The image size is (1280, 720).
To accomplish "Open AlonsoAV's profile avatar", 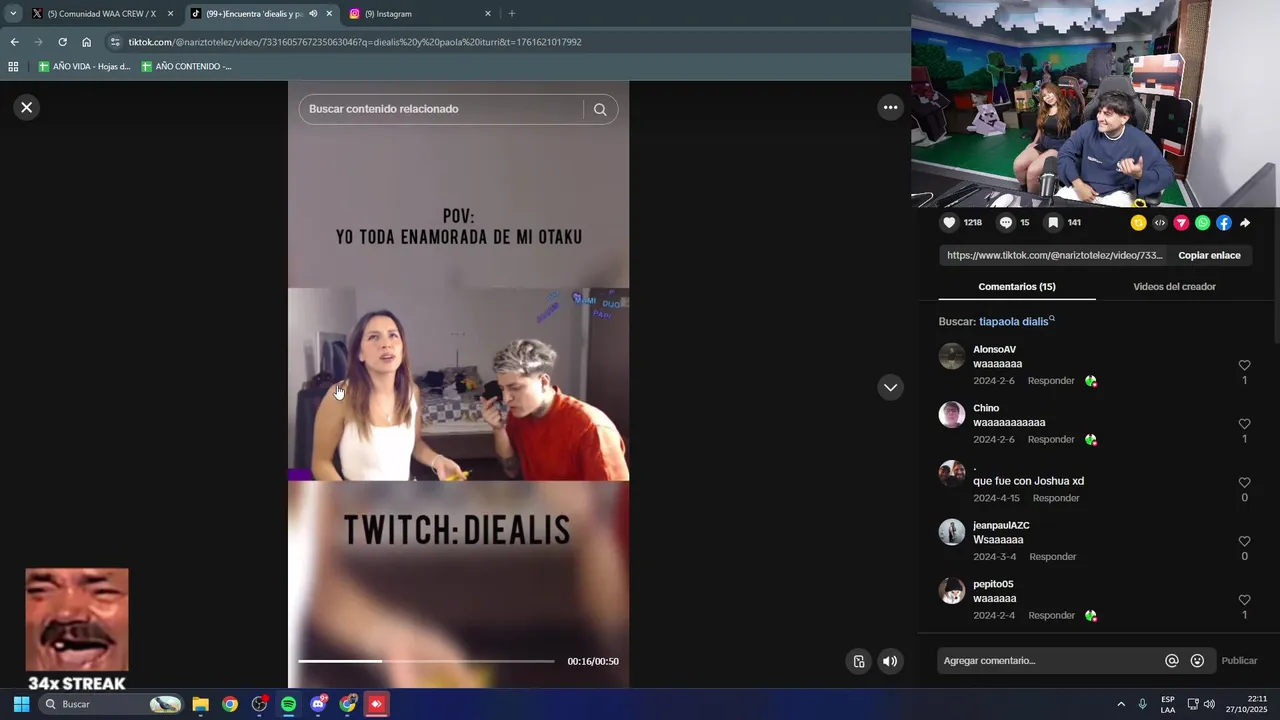I will tap(952, 356).
